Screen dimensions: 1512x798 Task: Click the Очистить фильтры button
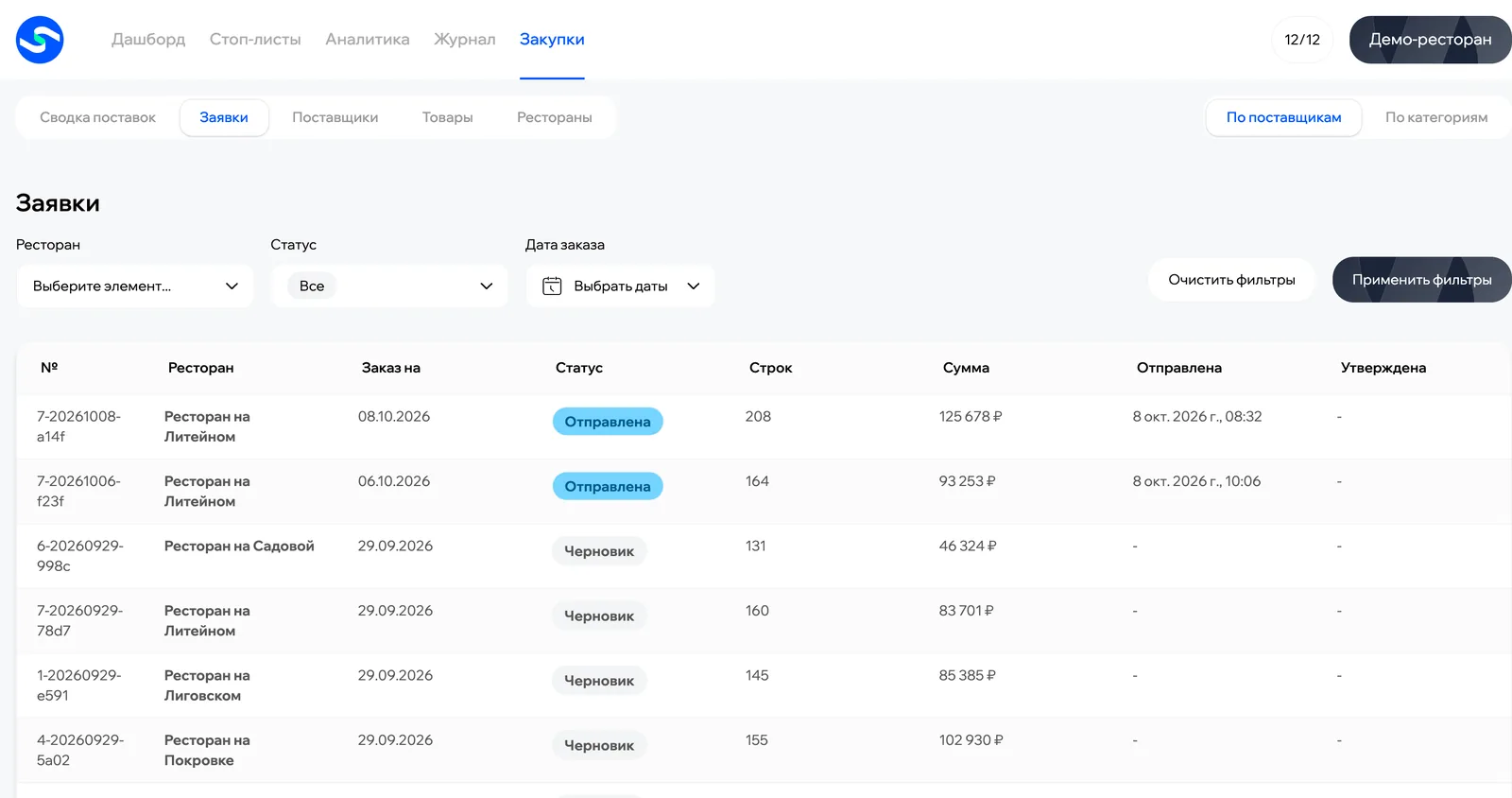coord(1231,280)
